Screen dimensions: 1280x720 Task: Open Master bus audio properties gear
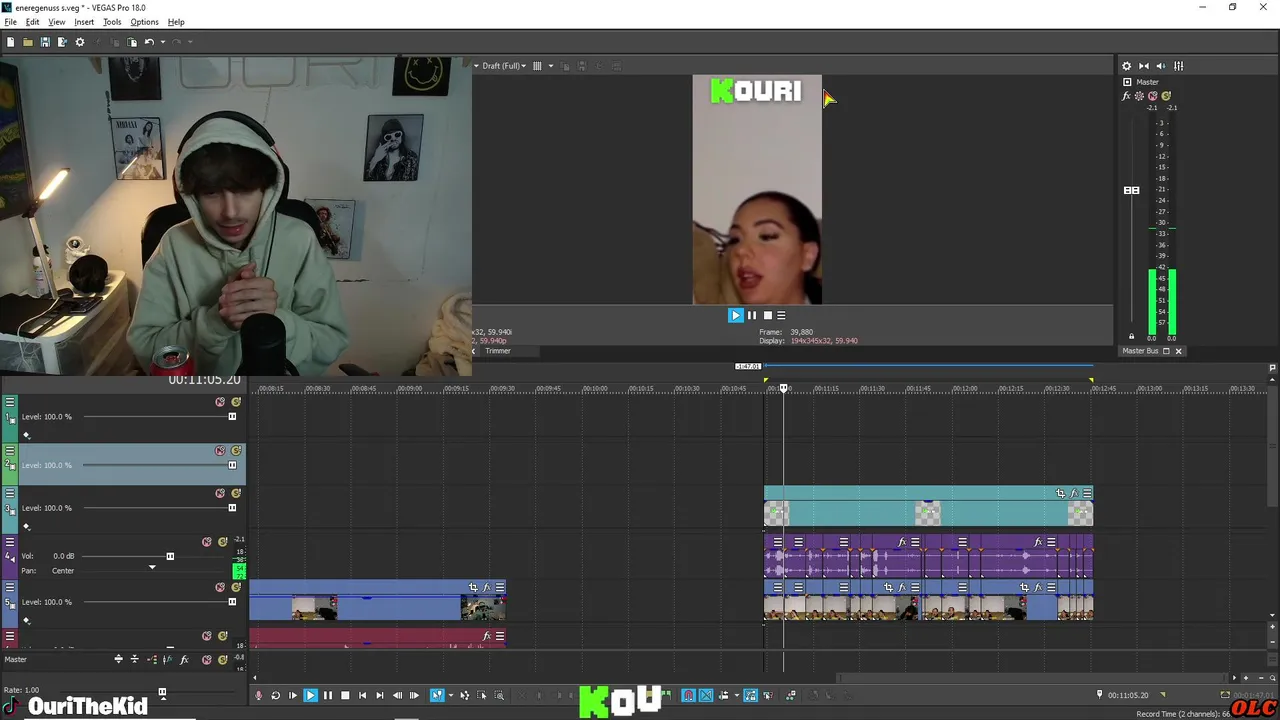tap(1127, 66)
